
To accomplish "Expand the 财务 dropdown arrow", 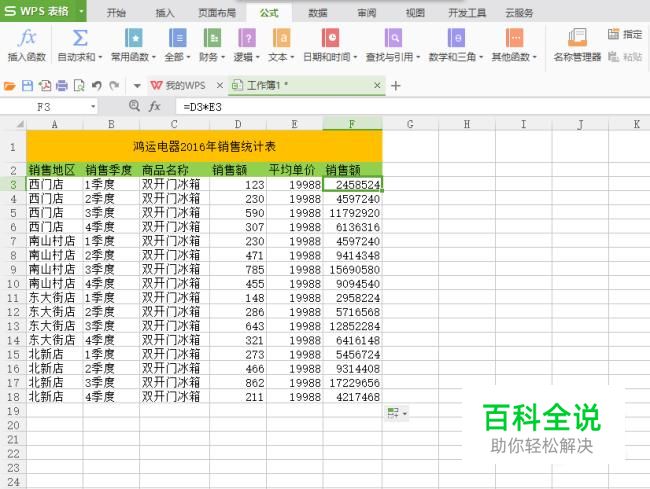I will click(x=223, y=57).
